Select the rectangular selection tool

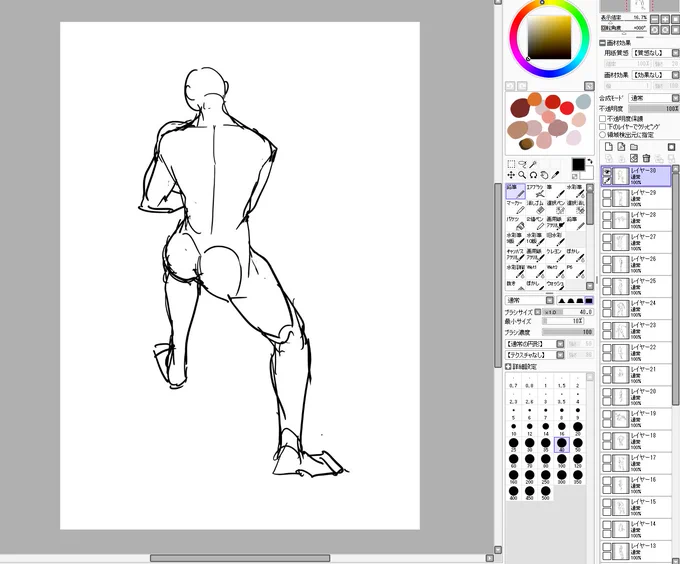[x=511, y=164]
